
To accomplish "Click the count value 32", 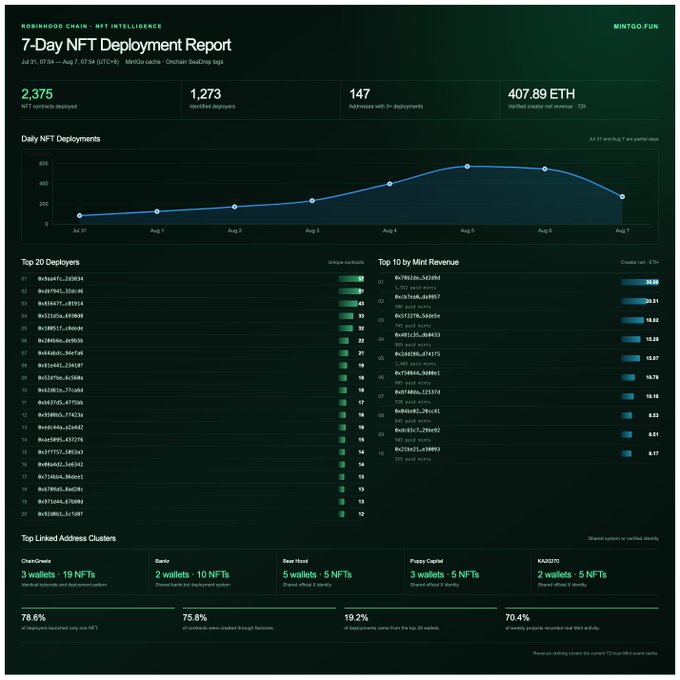I will (x=361, y=328).
